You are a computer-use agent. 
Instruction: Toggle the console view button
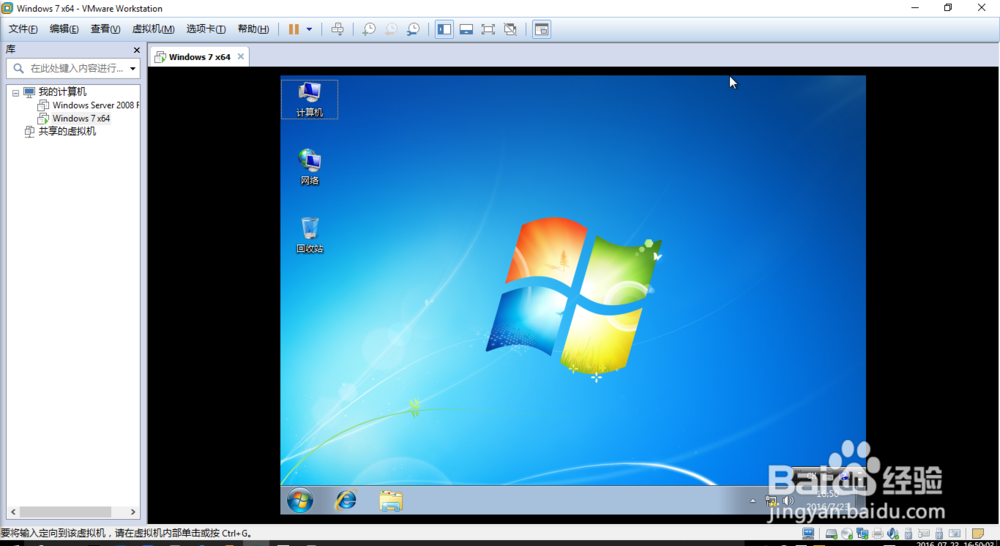tap(541, 29)
